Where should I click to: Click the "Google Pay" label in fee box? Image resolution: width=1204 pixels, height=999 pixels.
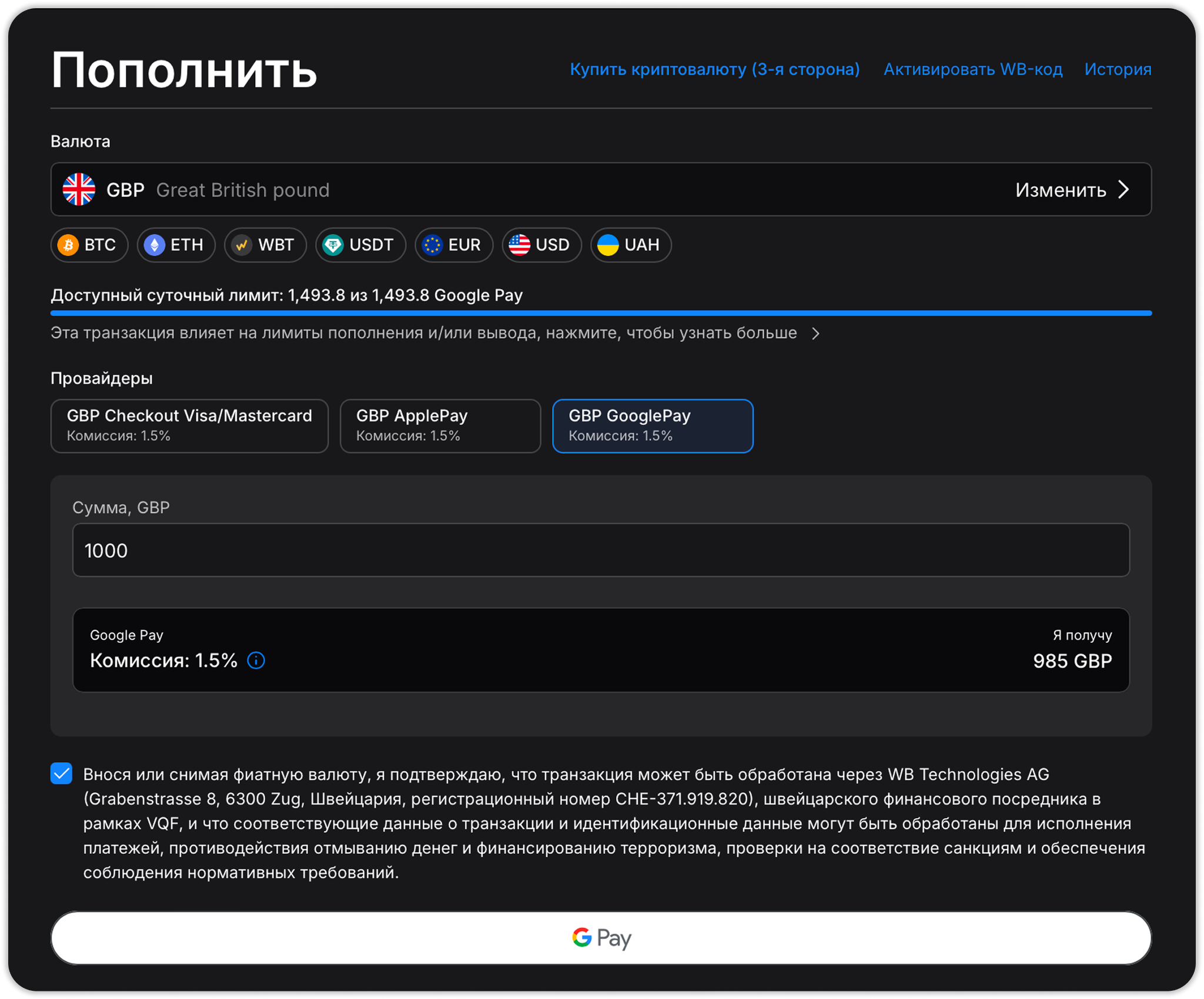(x=126, y=635)
